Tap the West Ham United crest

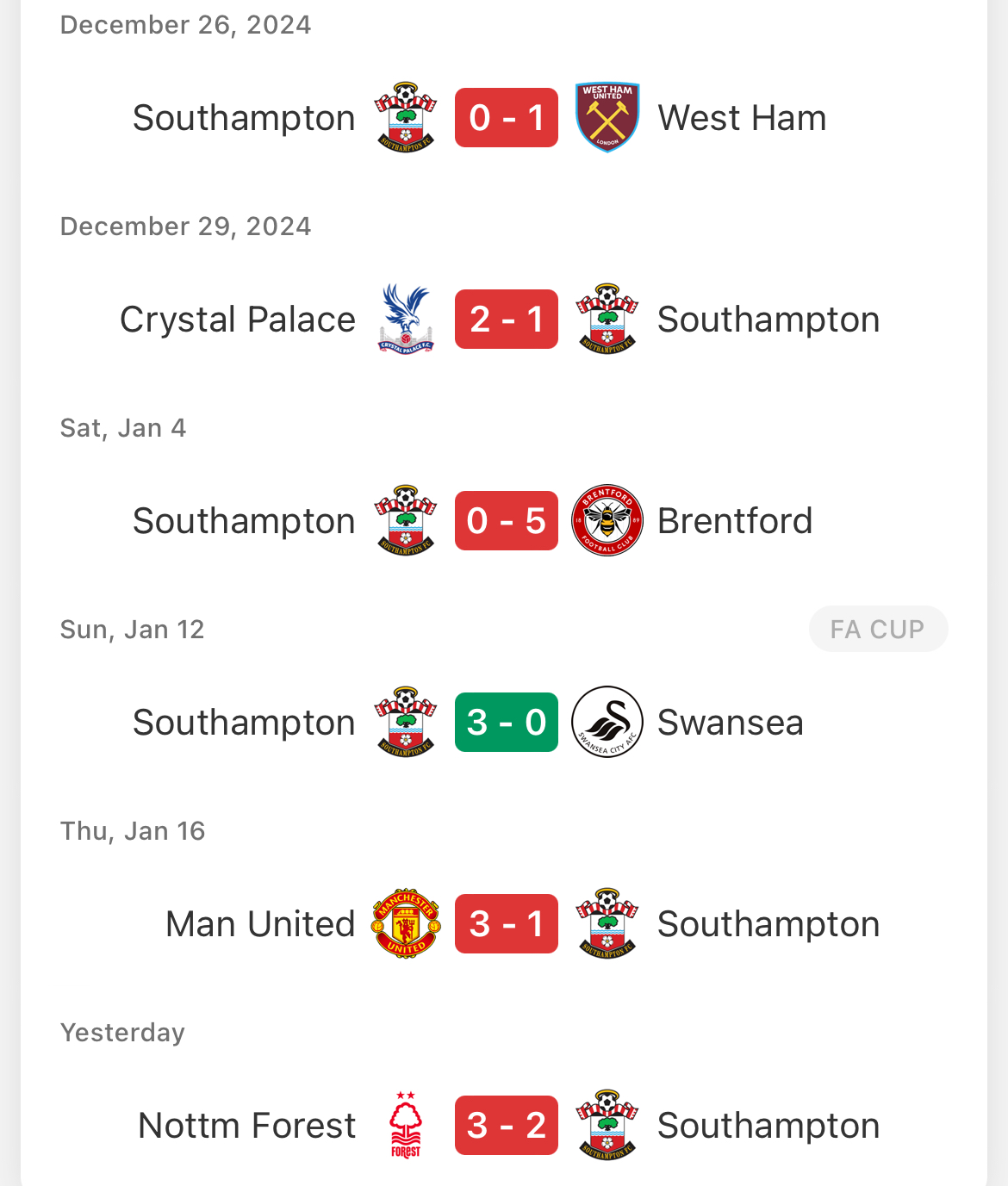607,118
